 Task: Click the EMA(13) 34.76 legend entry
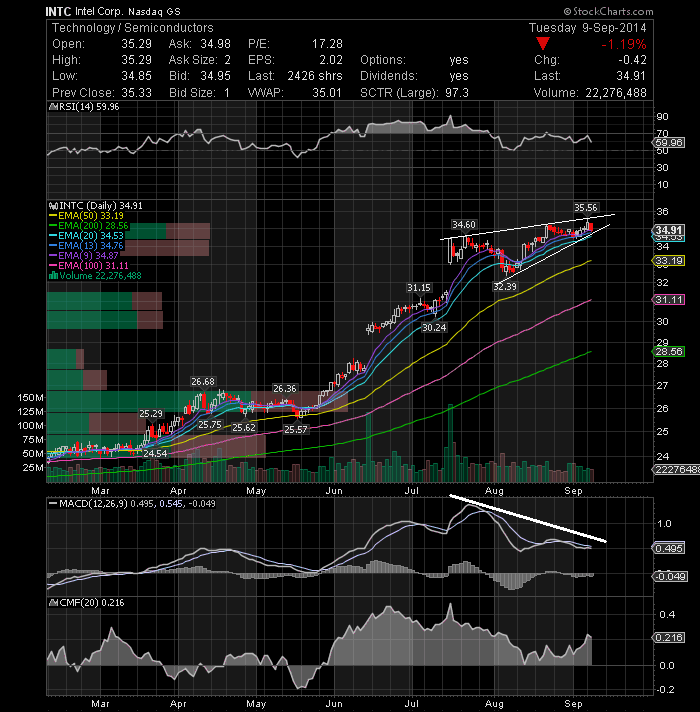86,246
